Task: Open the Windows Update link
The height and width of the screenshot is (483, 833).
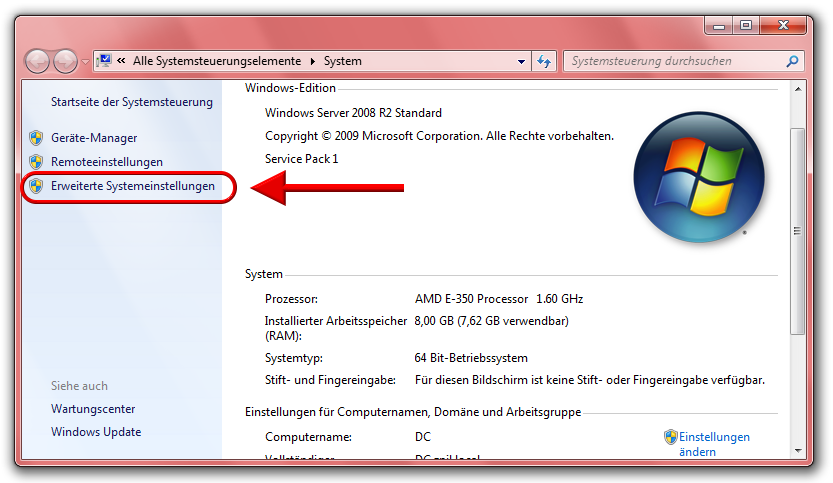Action: [96, 432]
